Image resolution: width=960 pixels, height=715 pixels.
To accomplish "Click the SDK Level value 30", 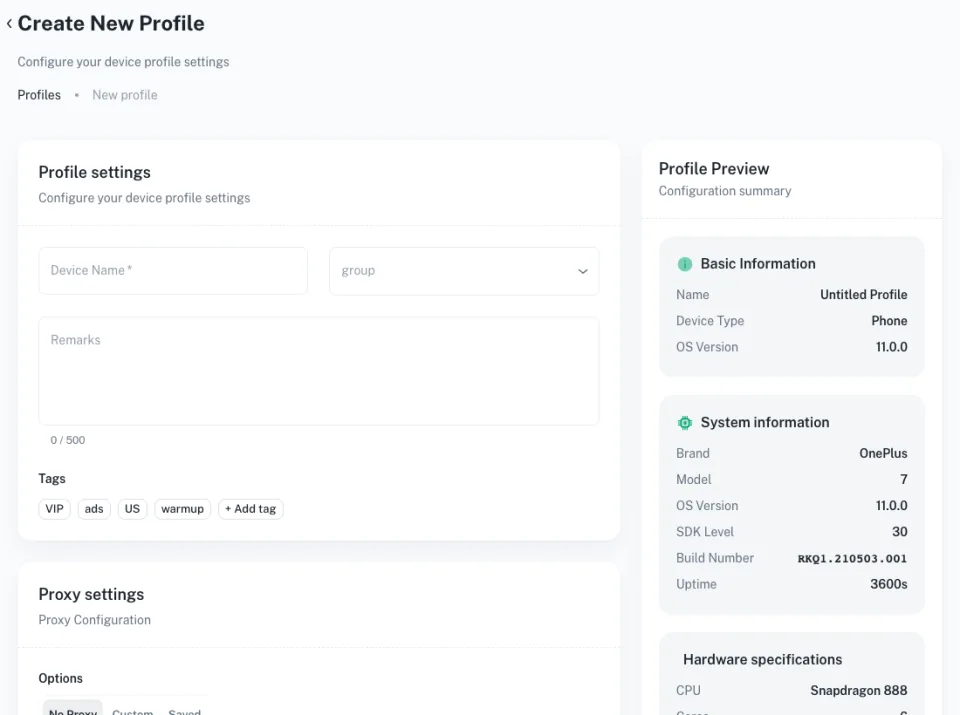I will coord(899,532).
